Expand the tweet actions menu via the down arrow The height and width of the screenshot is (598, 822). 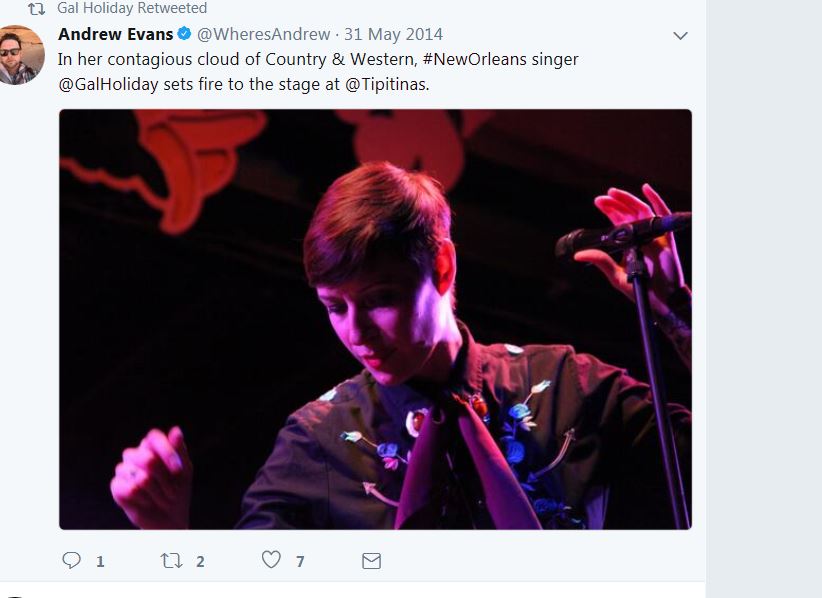pos(681,35)
